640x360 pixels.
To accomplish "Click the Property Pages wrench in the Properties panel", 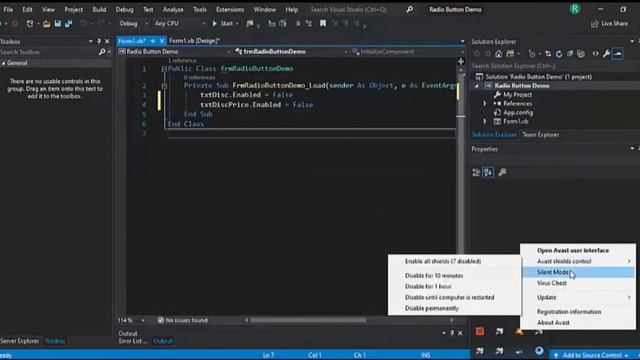I will [502, 172].
